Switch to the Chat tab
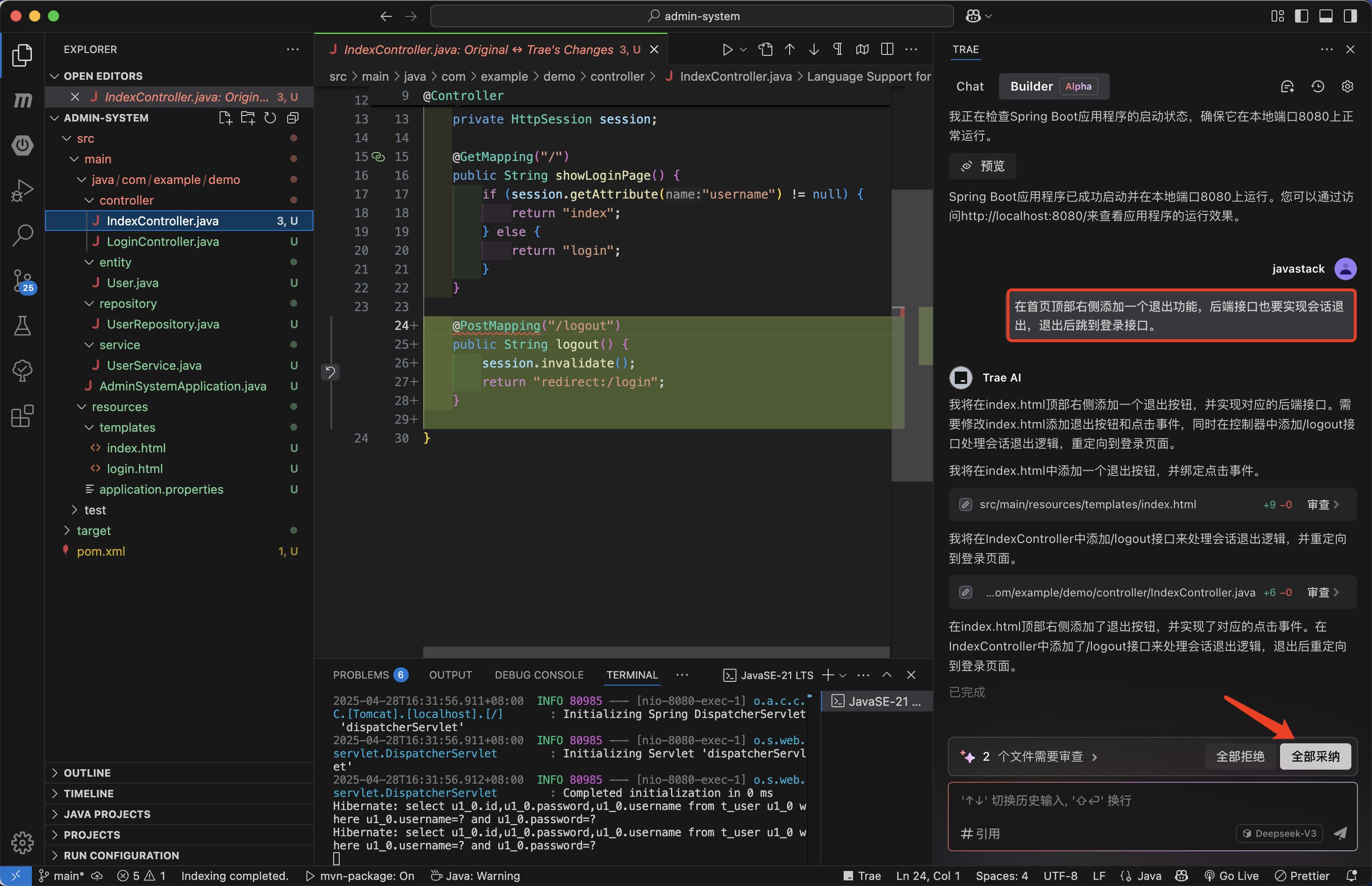The image size is (1372, 886). pyautogui.click(x=969, y=86)
